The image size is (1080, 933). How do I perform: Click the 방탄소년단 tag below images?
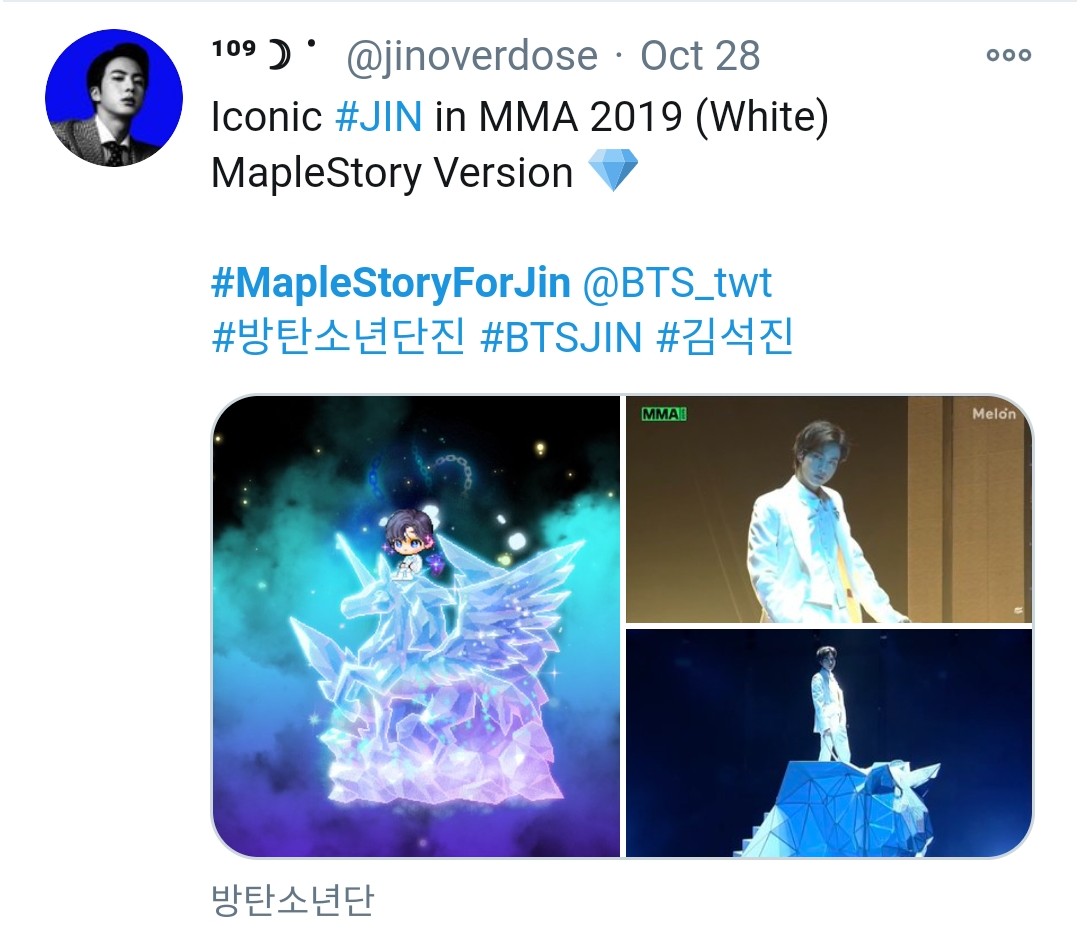[x=293, y=899]
